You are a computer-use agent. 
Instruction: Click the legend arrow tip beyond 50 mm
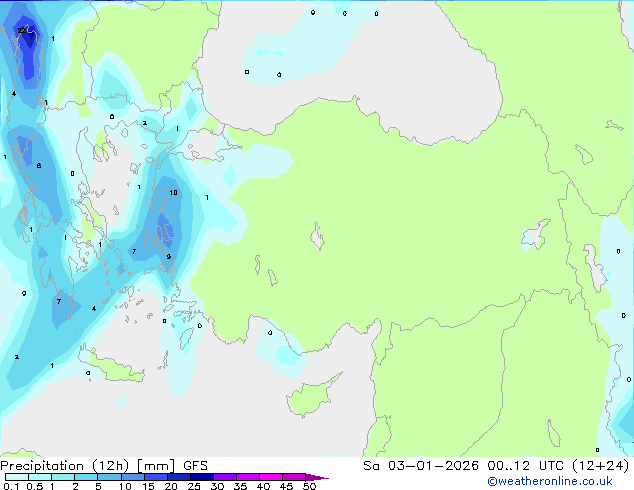click(317, 477)
